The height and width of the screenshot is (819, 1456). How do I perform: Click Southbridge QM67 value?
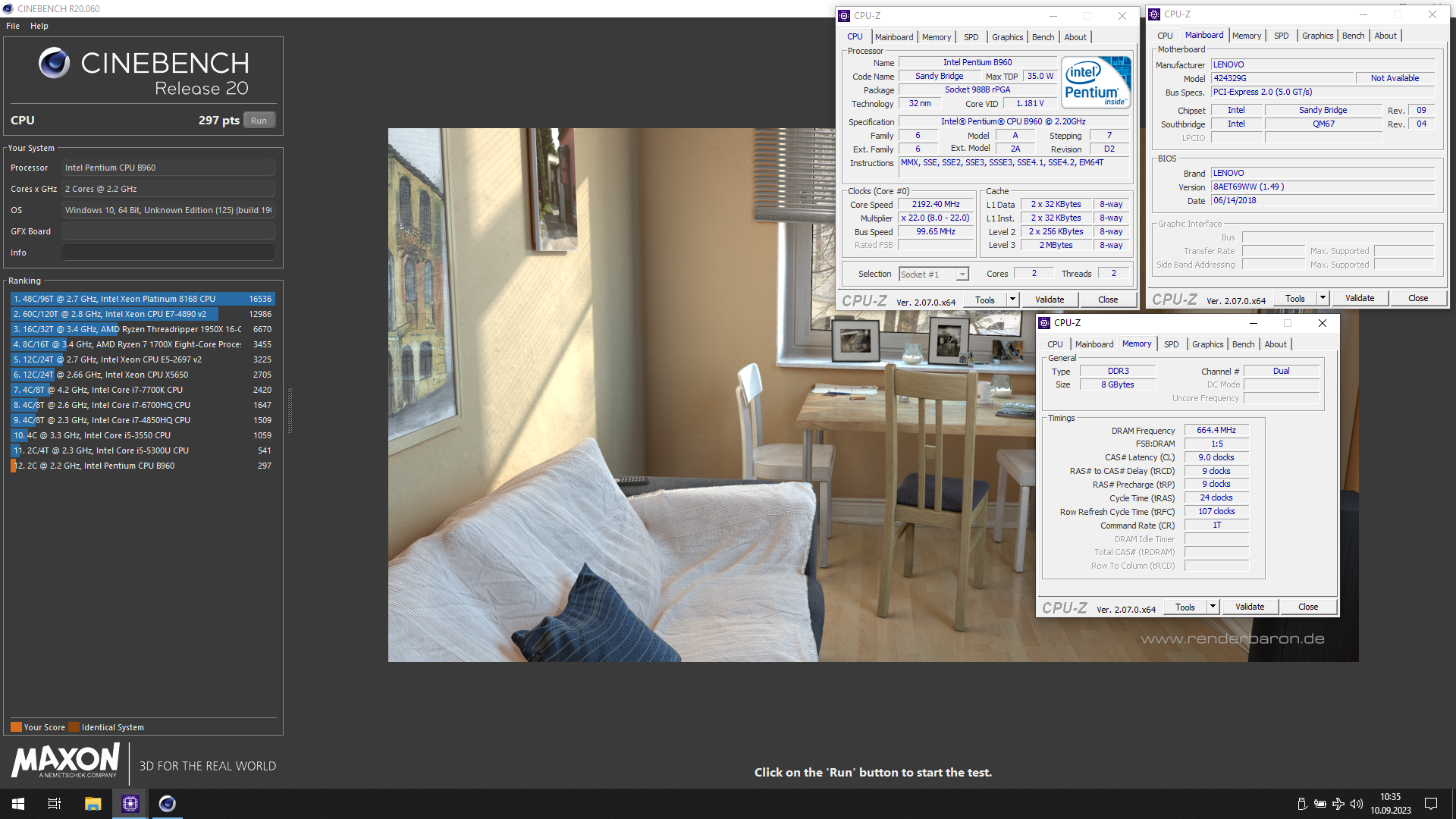[x=1323, y=124]
